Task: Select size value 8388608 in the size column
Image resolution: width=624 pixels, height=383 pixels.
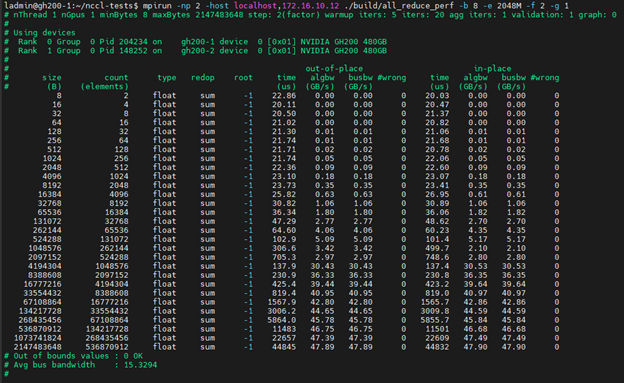Action: (x=45, y=275)
